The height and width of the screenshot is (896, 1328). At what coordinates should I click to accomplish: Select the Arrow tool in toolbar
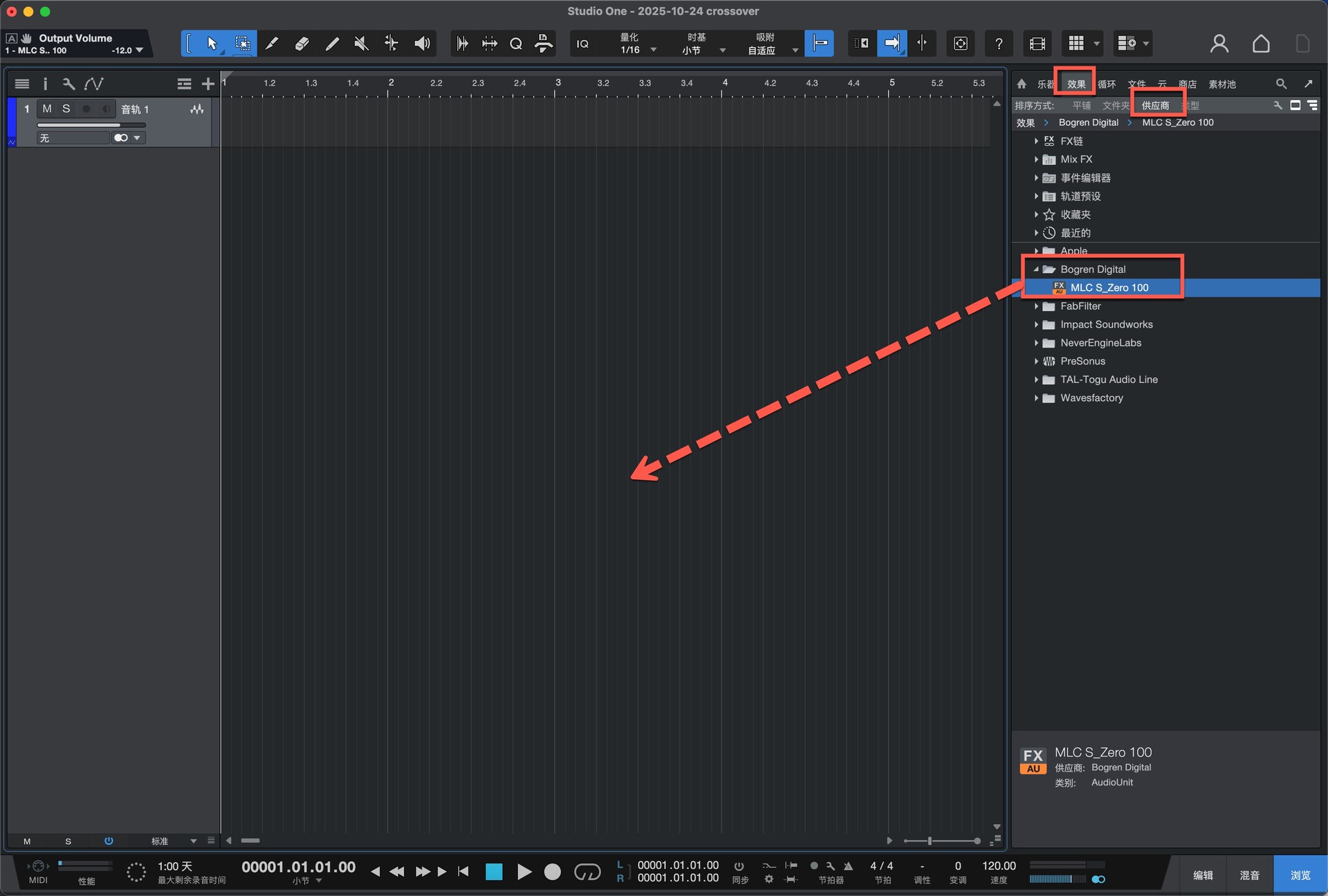pyautogui.click(x=212, y=44)
